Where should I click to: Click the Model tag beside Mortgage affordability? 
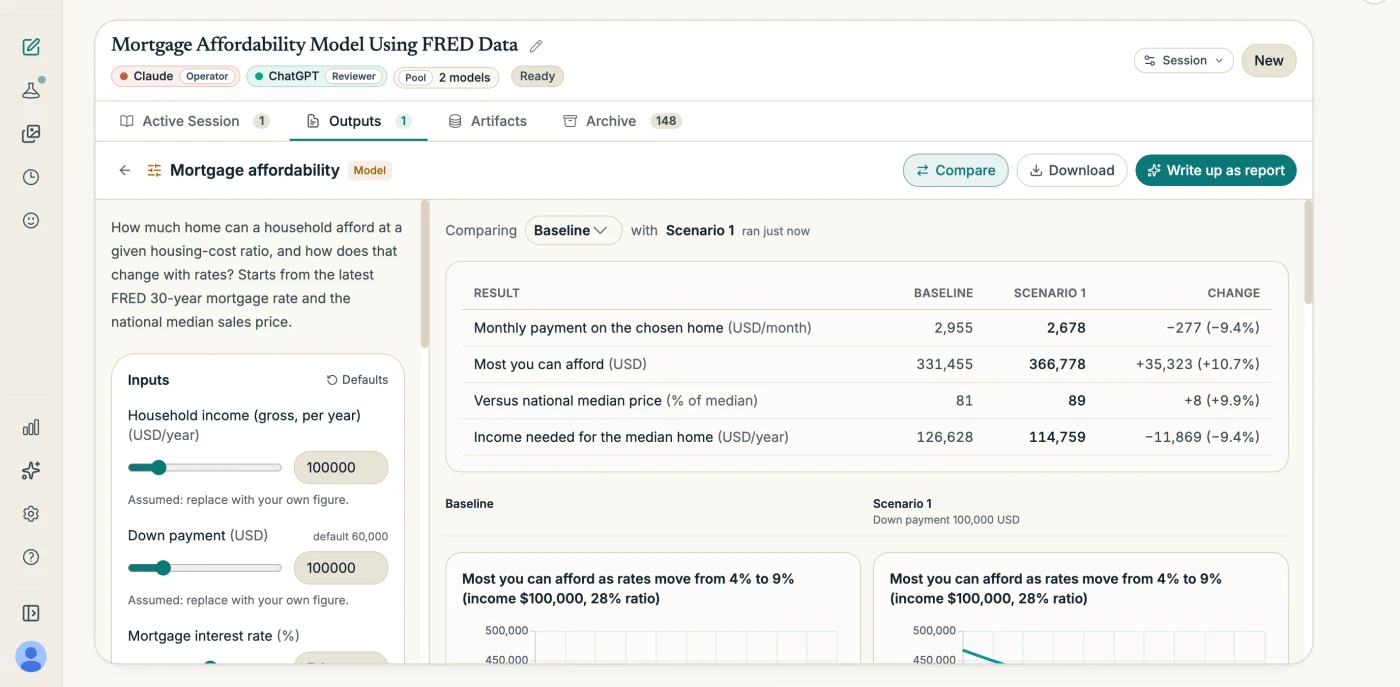(370, 170)
